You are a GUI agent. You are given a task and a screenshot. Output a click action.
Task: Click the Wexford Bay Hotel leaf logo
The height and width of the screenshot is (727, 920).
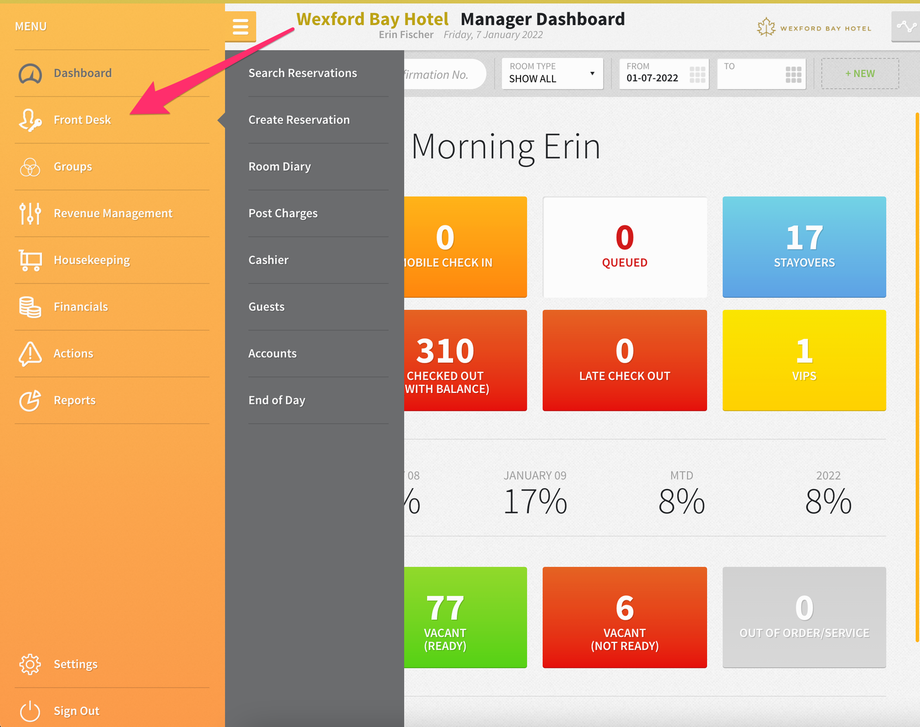[x=766, y=27]
